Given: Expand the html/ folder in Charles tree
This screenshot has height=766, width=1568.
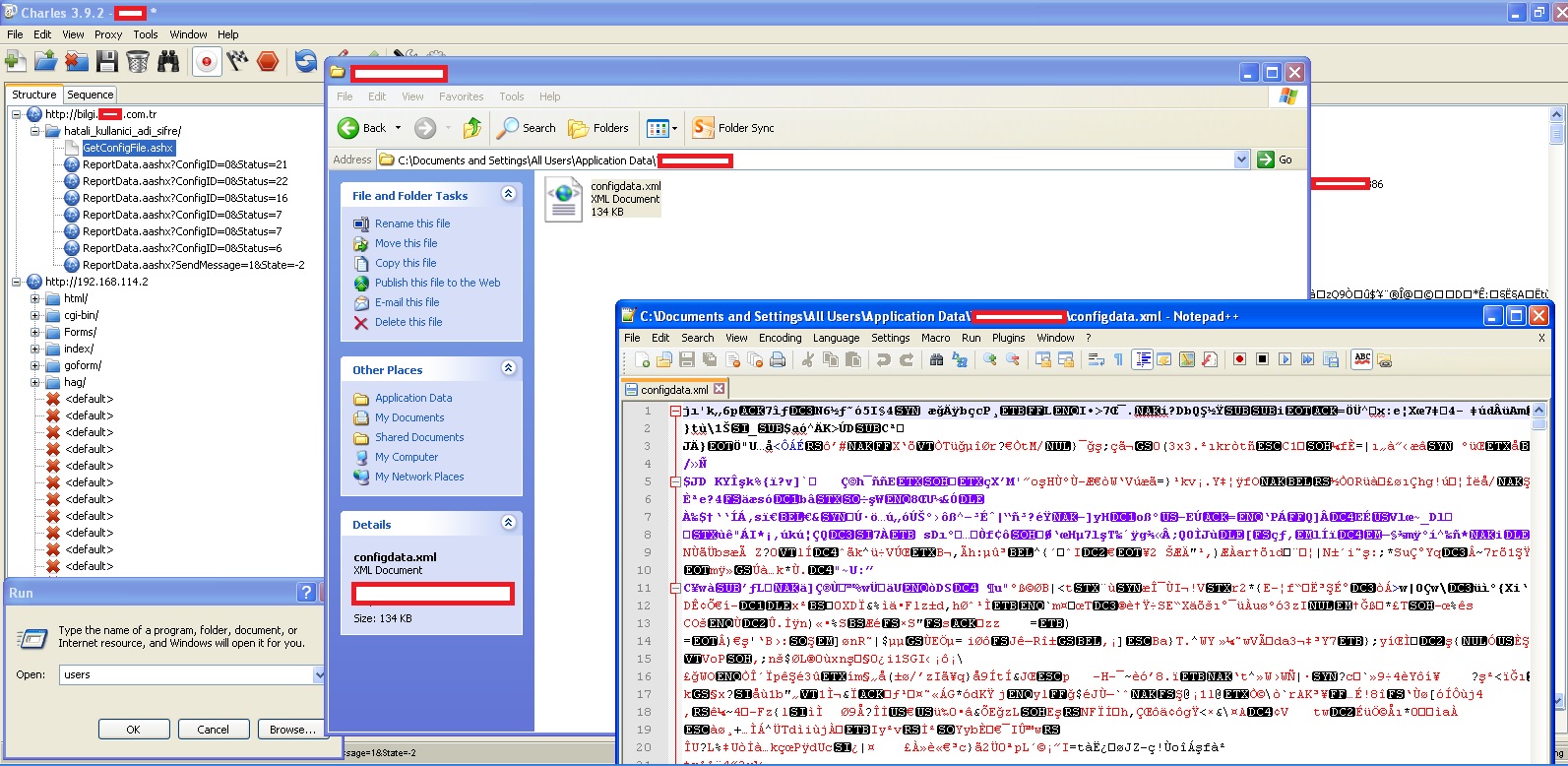Looking at the screenshot, I should 35,298.
